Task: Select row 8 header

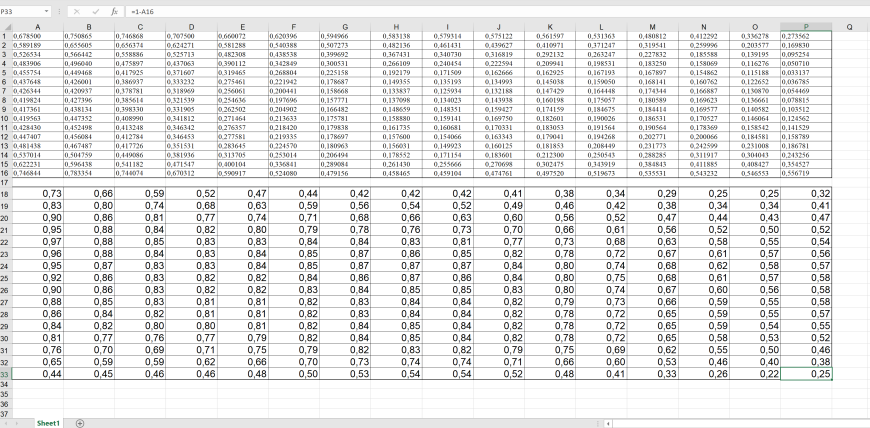Action: 6,100
